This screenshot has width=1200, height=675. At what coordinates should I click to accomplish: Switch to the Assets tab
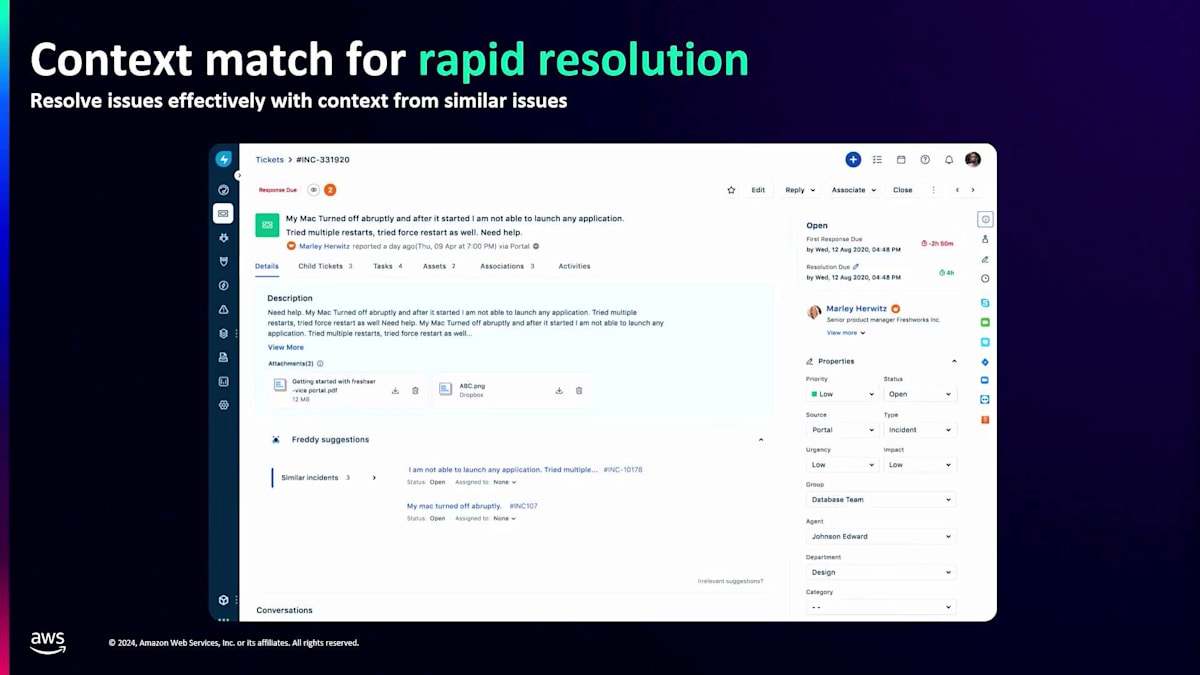point(439,266)
